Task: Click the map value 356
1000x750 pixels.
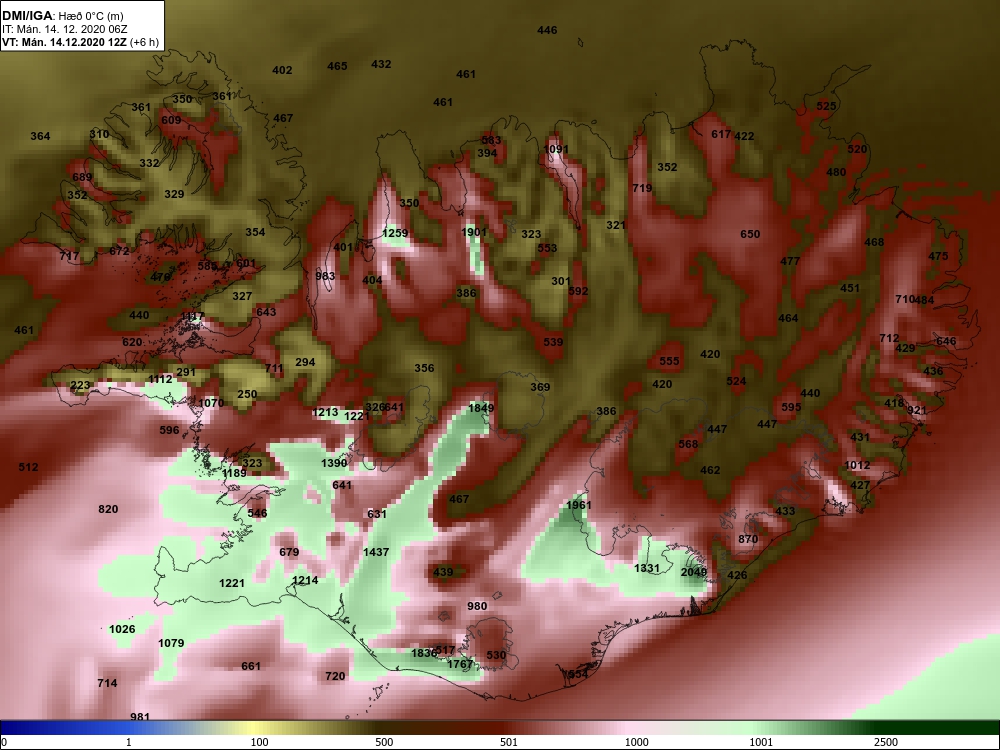Action: [424, 368]
